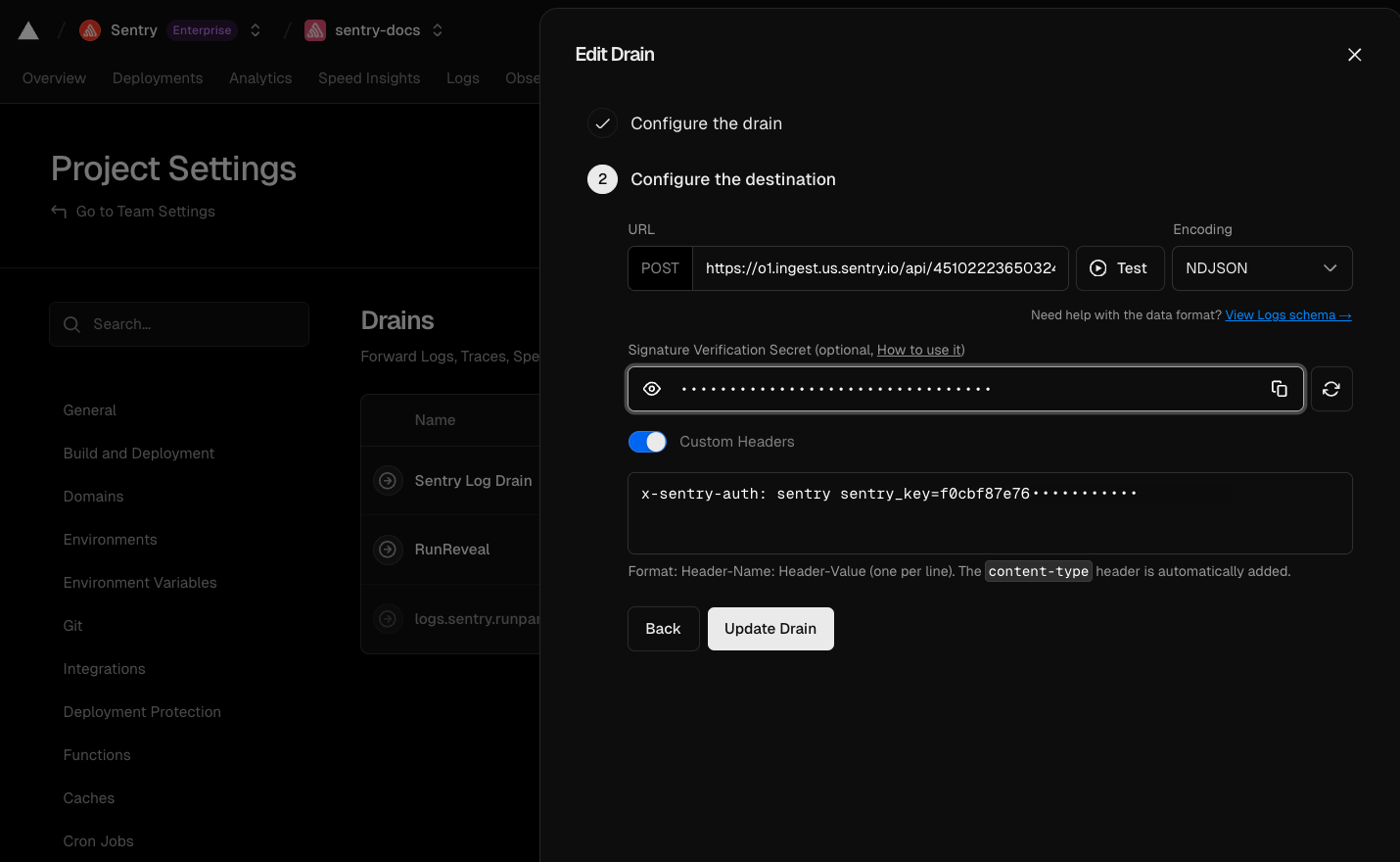The width and height of the screenshot is (1400, 862).
Task: Regenerate the signature secret with refresh icon
Action: click(x=1330, y=389)
